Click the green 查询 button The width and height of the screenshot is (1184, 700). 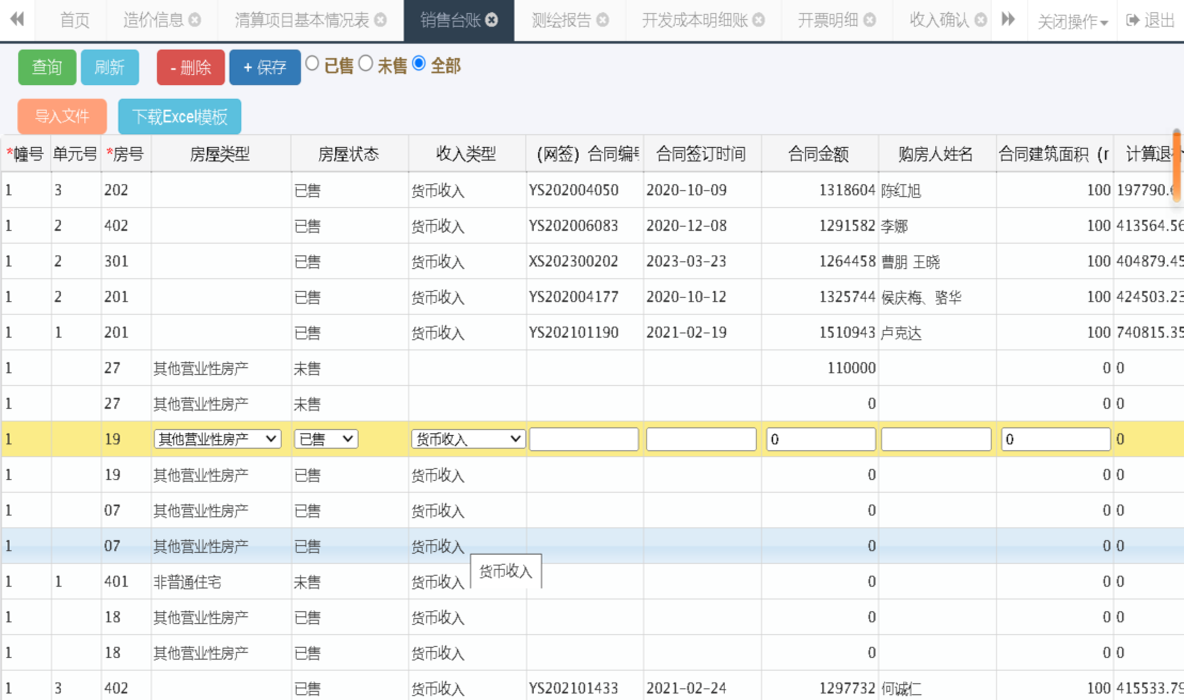(47, 67)
